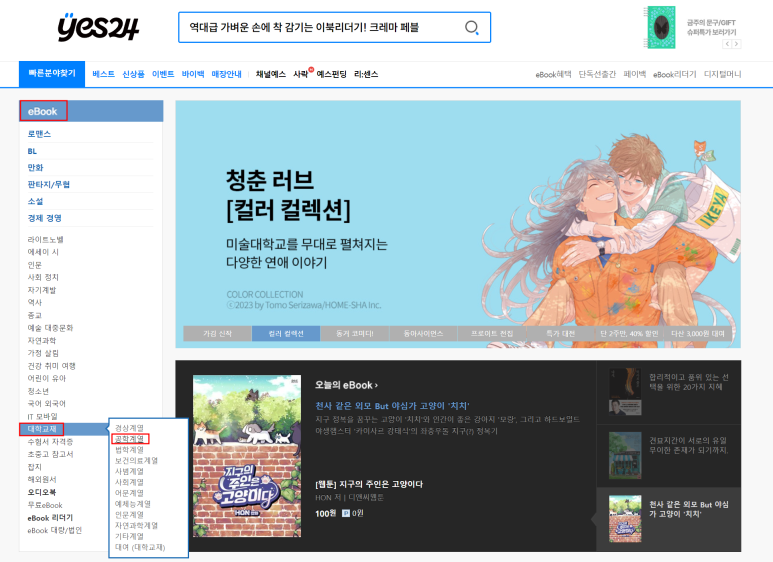Select the IT 모바일 category
773x562 pixels.
point(42,416)
